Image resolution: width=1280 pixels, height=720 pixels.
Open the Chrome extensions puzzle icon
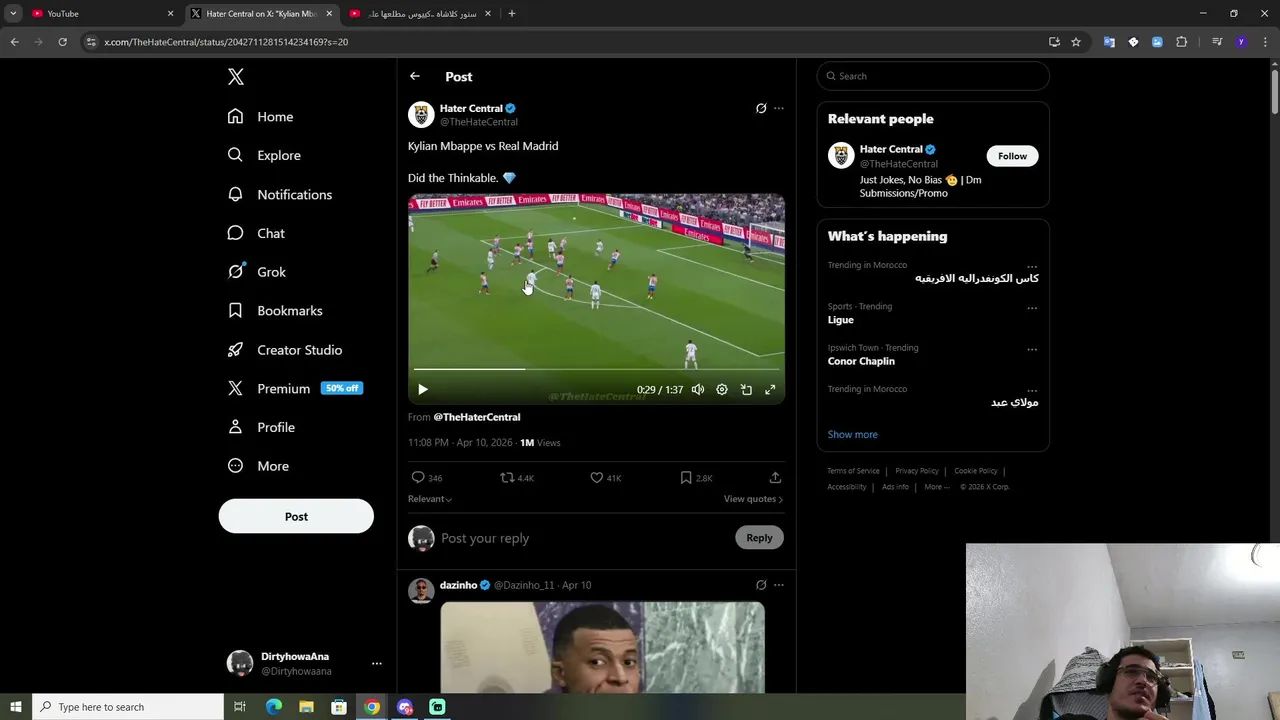tap(1181, 42)
